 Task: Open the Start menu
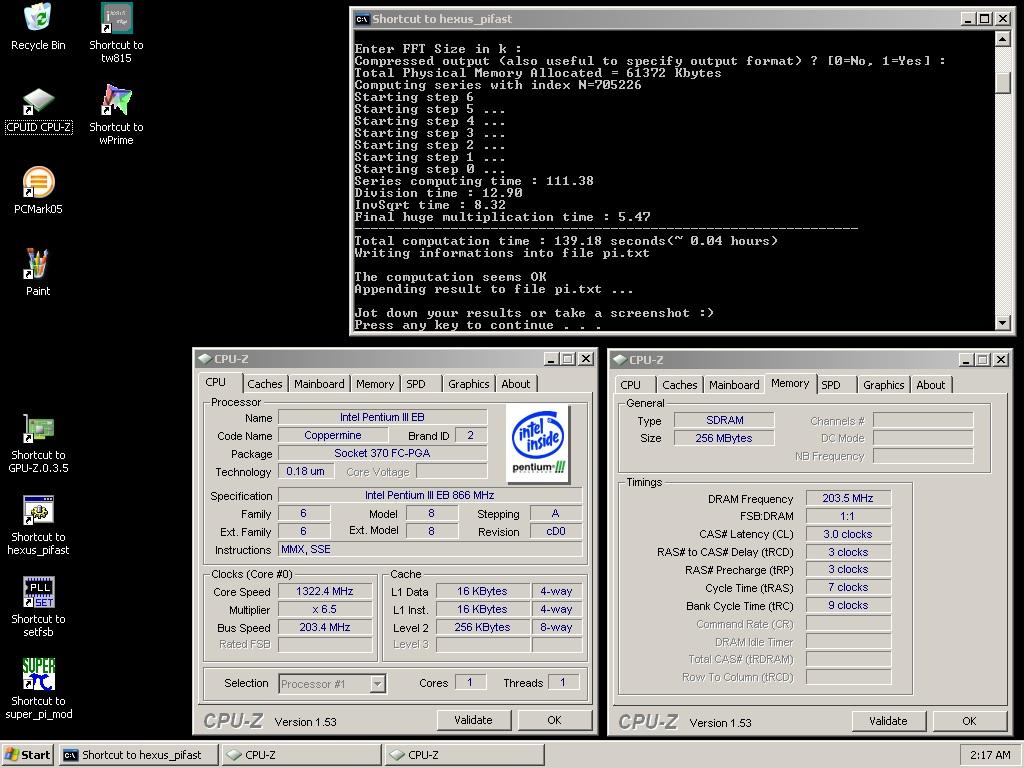(x=27, y=755)
